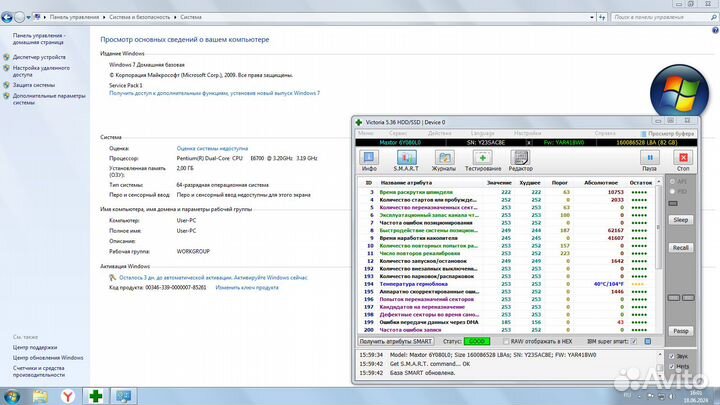Expand the arrow after Система и безопасность breadcrumb
Image resolution: width=720 pixels, height=405 pixels.
click(x=175, y=17)
